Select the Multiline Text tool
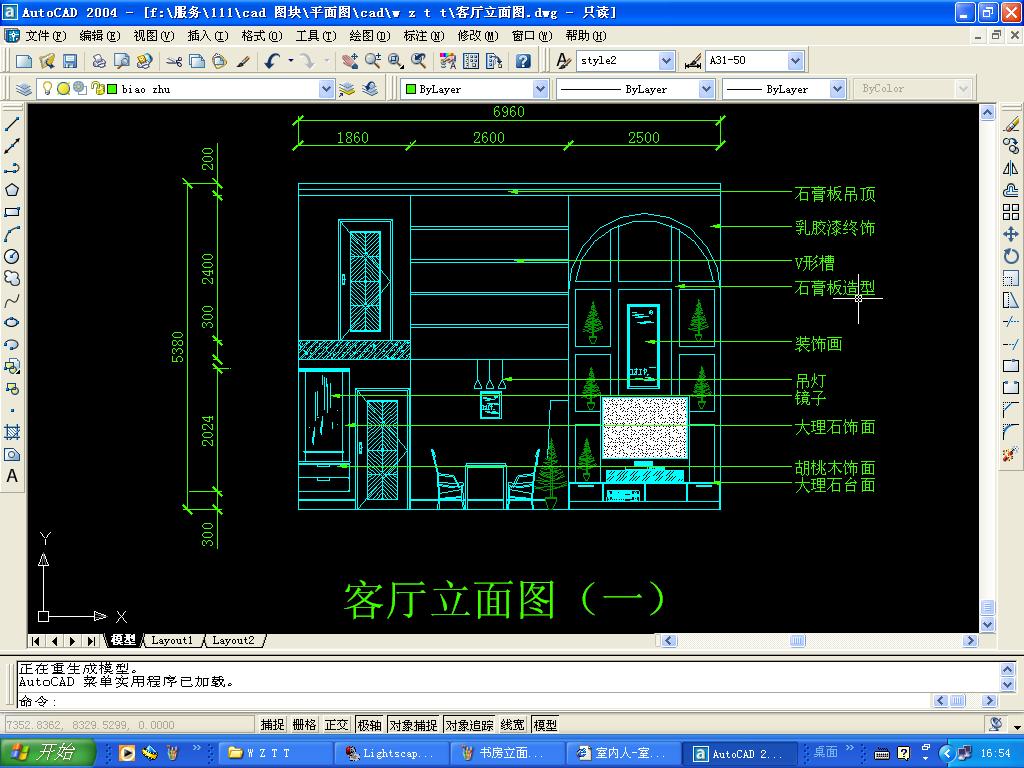1024x768 pixels. 12,476
